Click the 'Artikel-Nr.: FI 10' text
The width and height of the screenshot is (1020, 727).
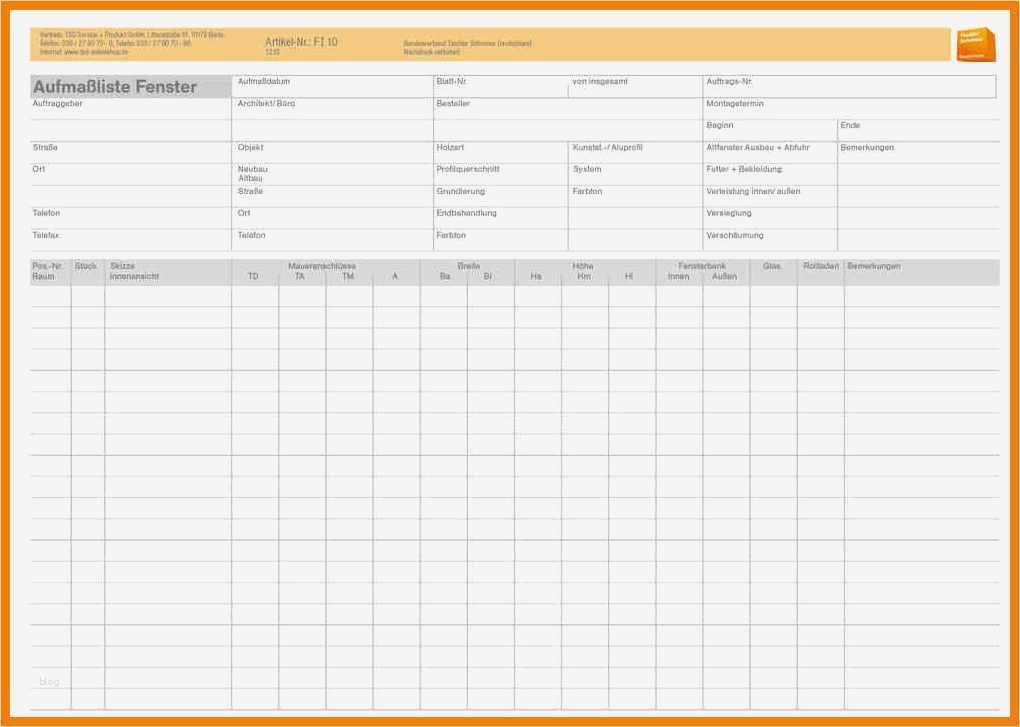click(301, 42)
